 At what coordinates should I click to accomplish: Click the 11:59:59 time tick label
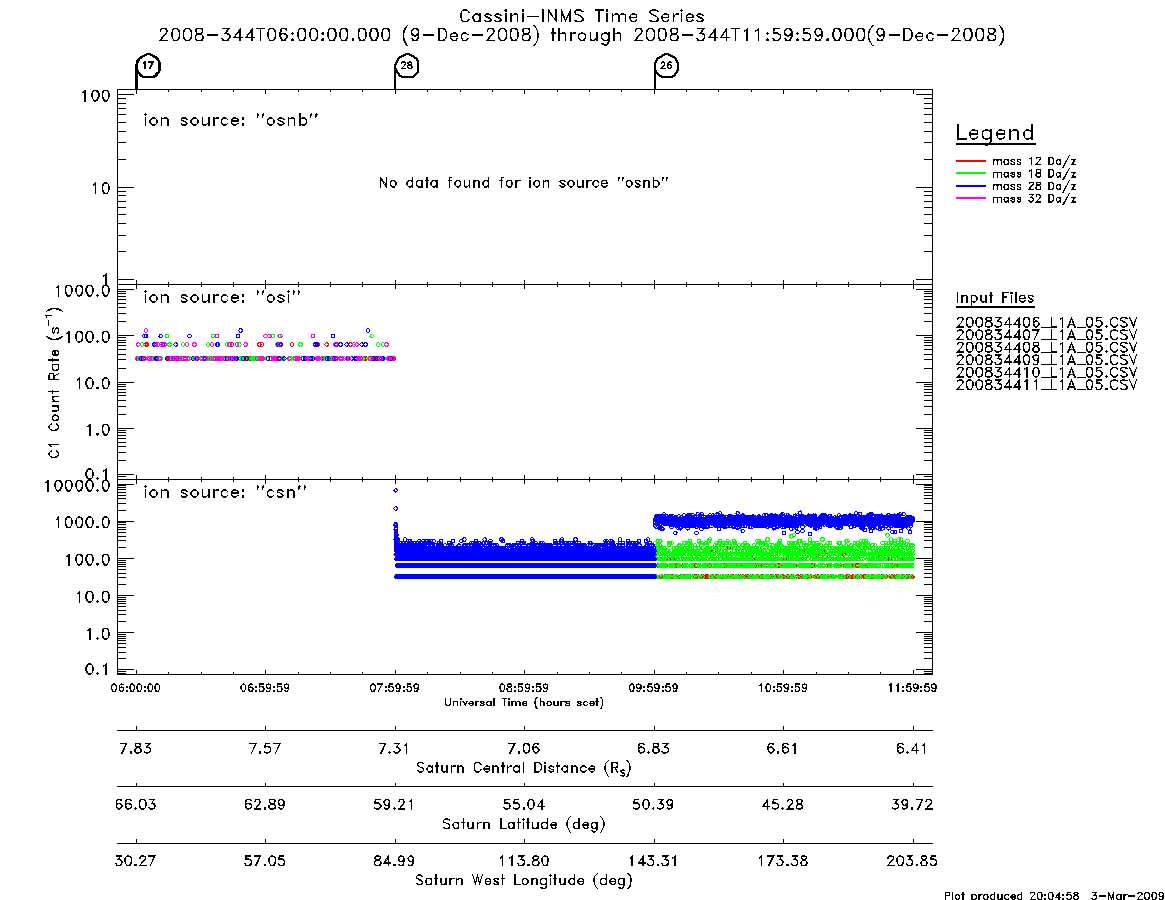point(912,688)
